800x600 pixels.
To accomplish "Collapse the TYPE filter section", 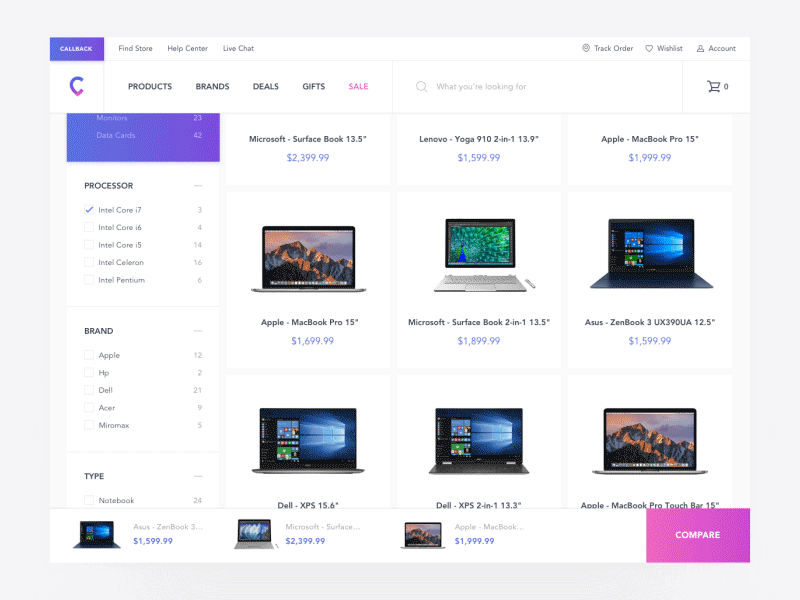I will [x=198, y=475].
